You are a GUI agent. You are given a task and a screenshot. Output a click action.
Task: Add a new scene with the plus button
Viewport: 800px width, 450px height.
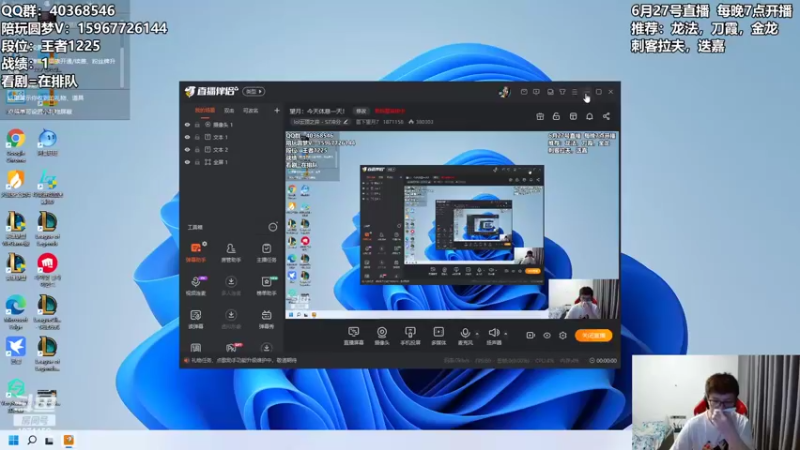[277, 110]
